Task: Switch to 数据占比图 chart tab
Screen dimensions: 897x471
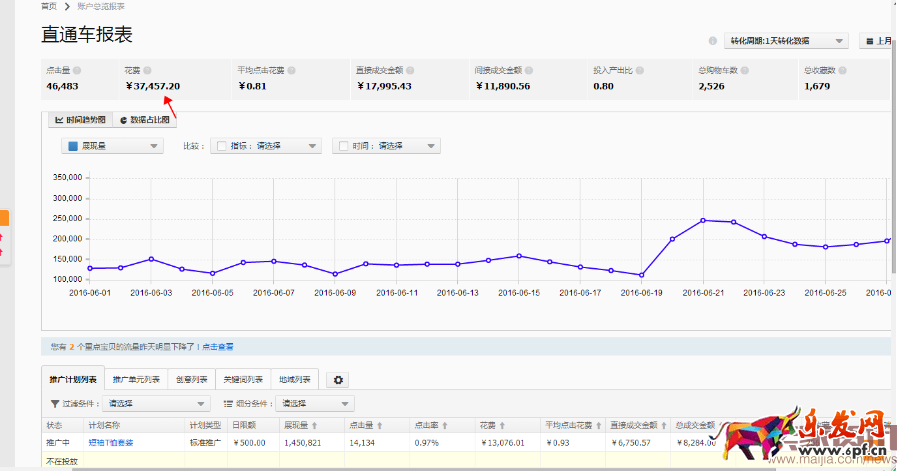Action: pyautogui.click(x=145, y=120)
